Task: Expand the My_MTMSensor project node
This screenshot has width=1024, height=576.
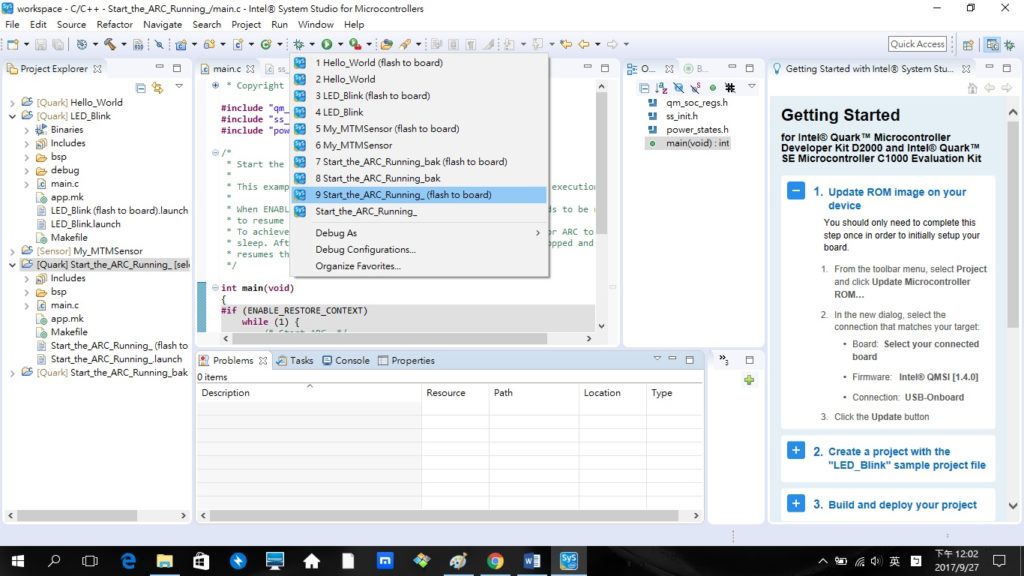Action: point(12,251)
